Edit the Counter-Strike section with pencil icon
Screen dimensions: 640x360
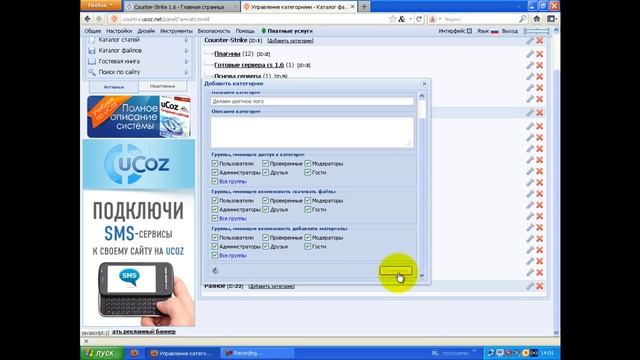[x=530, y=40]
